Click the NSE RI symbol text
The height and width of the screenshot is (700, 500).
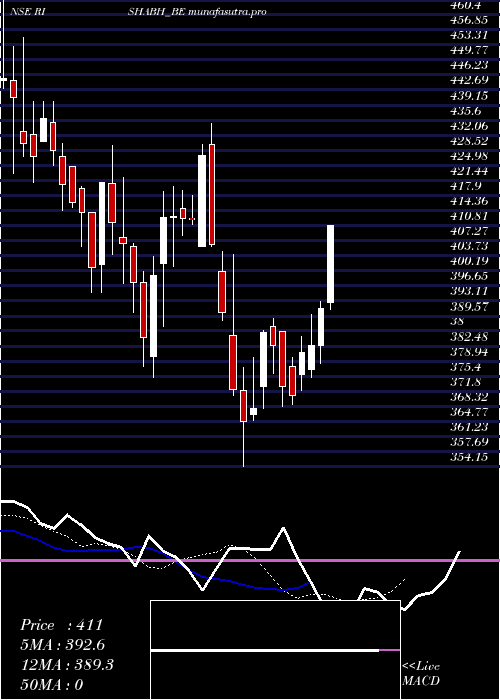(x=27, y=12)
